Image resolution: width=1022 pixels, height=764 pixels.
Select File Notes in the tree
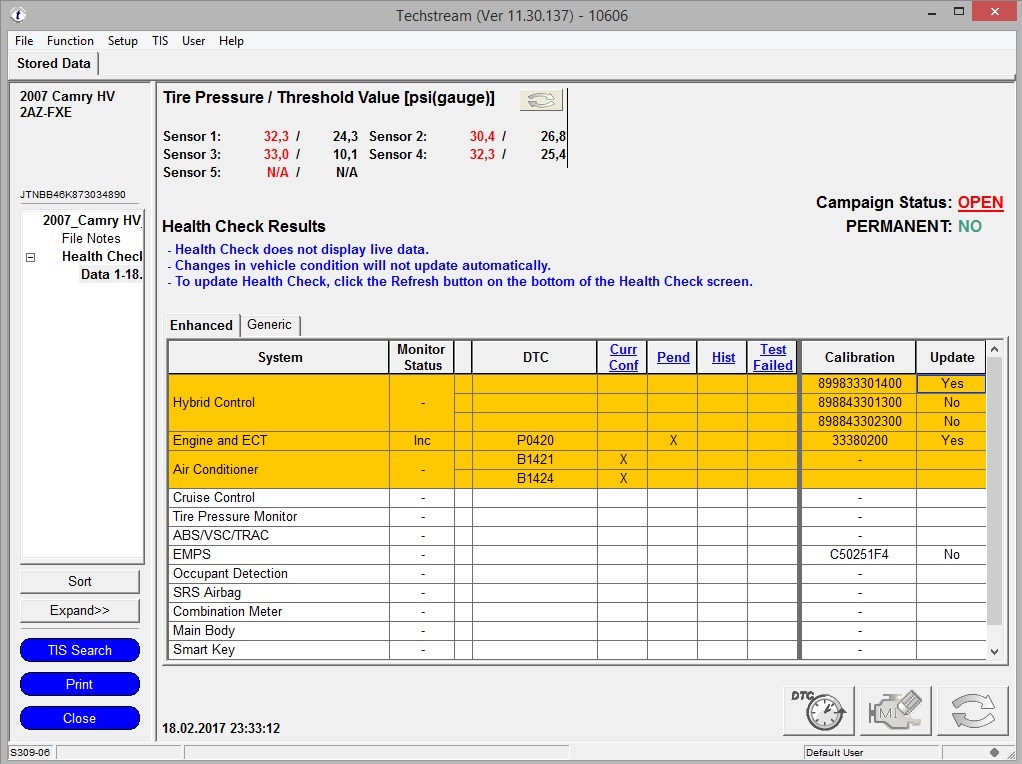tap(91, 238)
